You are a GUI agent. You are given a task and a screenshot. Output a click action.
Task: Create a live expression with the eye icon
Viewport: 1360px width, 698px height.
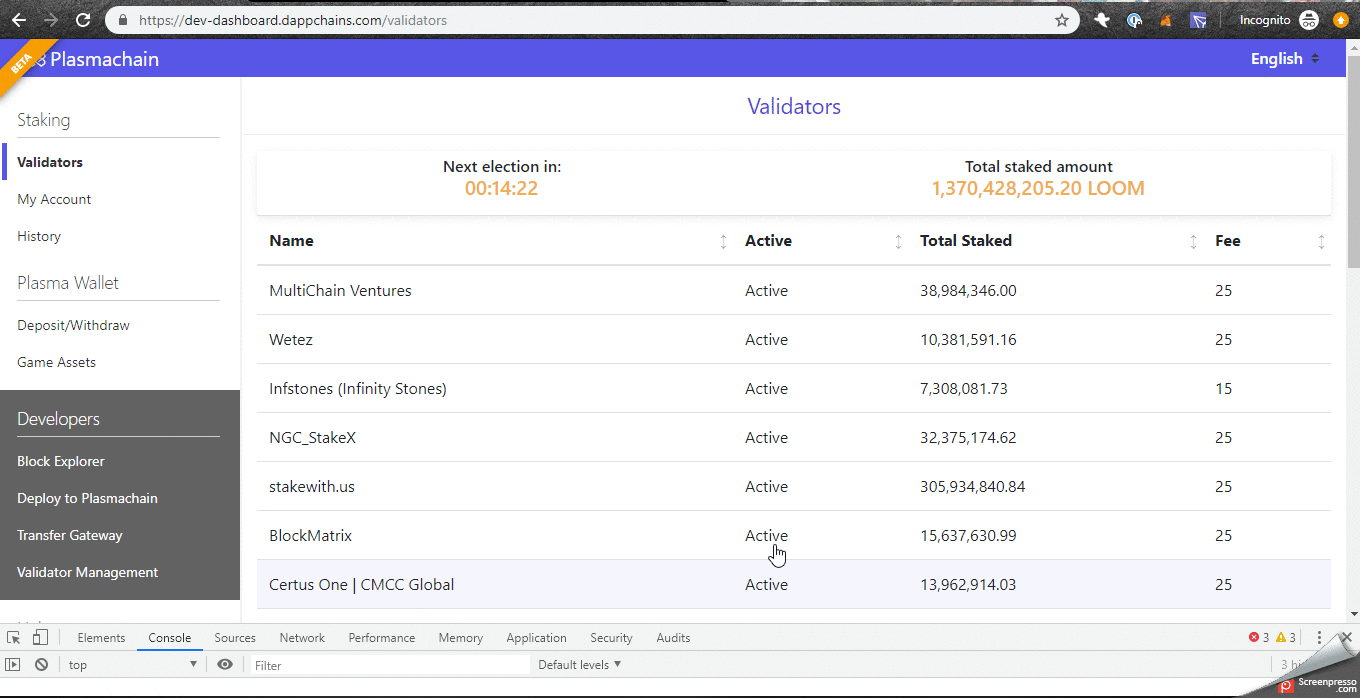pos(225,664)
